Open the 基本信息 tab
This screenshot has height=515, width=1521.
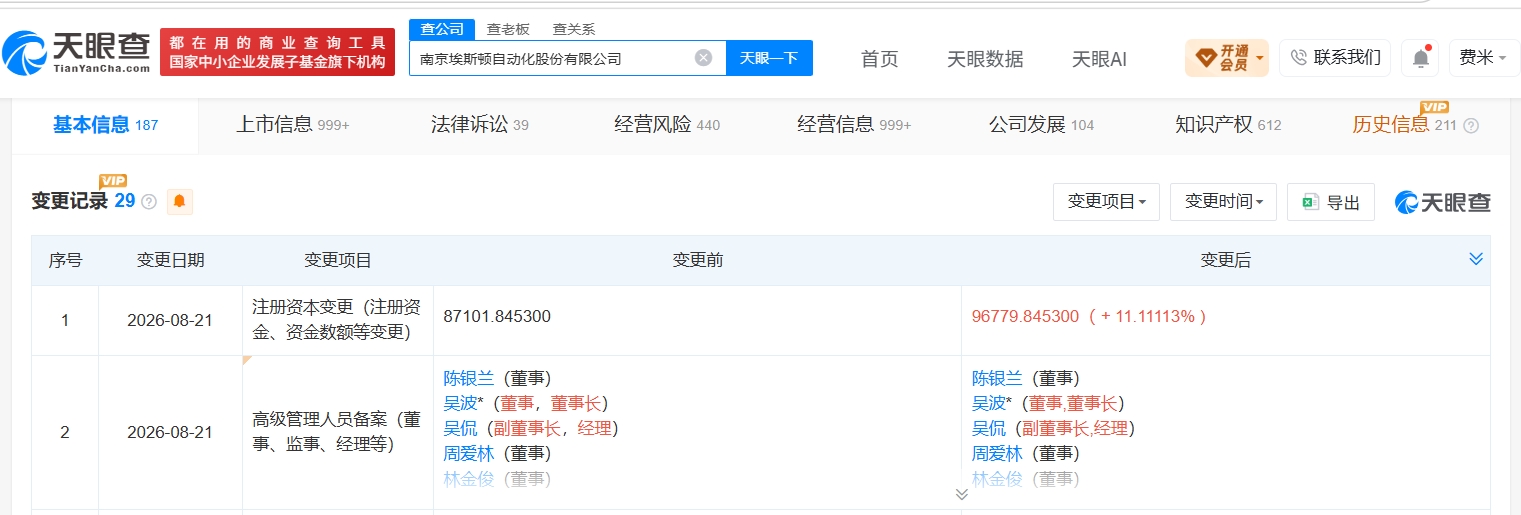pyautogui.click(x=105, y=125)
